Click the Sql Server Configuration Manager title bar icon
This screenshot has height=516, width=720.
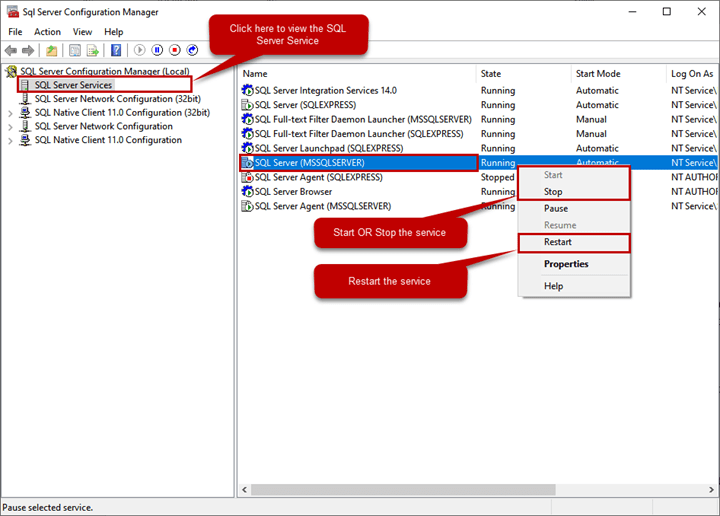pyautogui.click(x=13, y=12)
